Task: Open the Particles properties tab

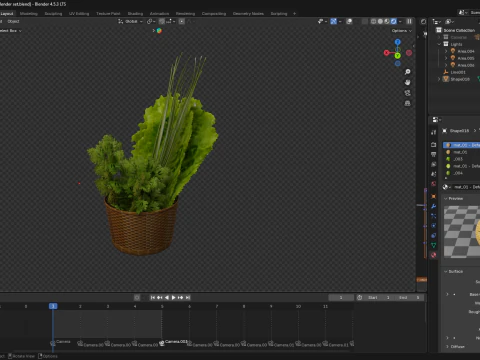Action: click(433, 216)
